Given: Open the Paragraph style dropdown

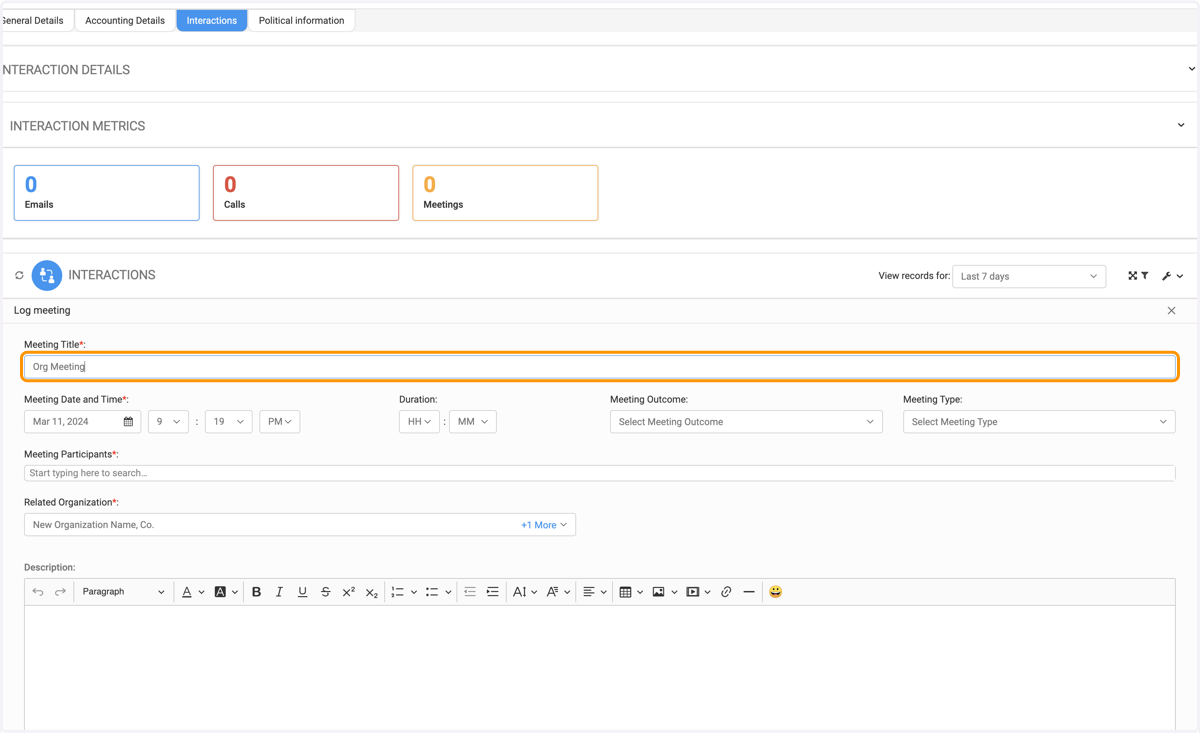Looking at the screenshot, I should (123, 592).
